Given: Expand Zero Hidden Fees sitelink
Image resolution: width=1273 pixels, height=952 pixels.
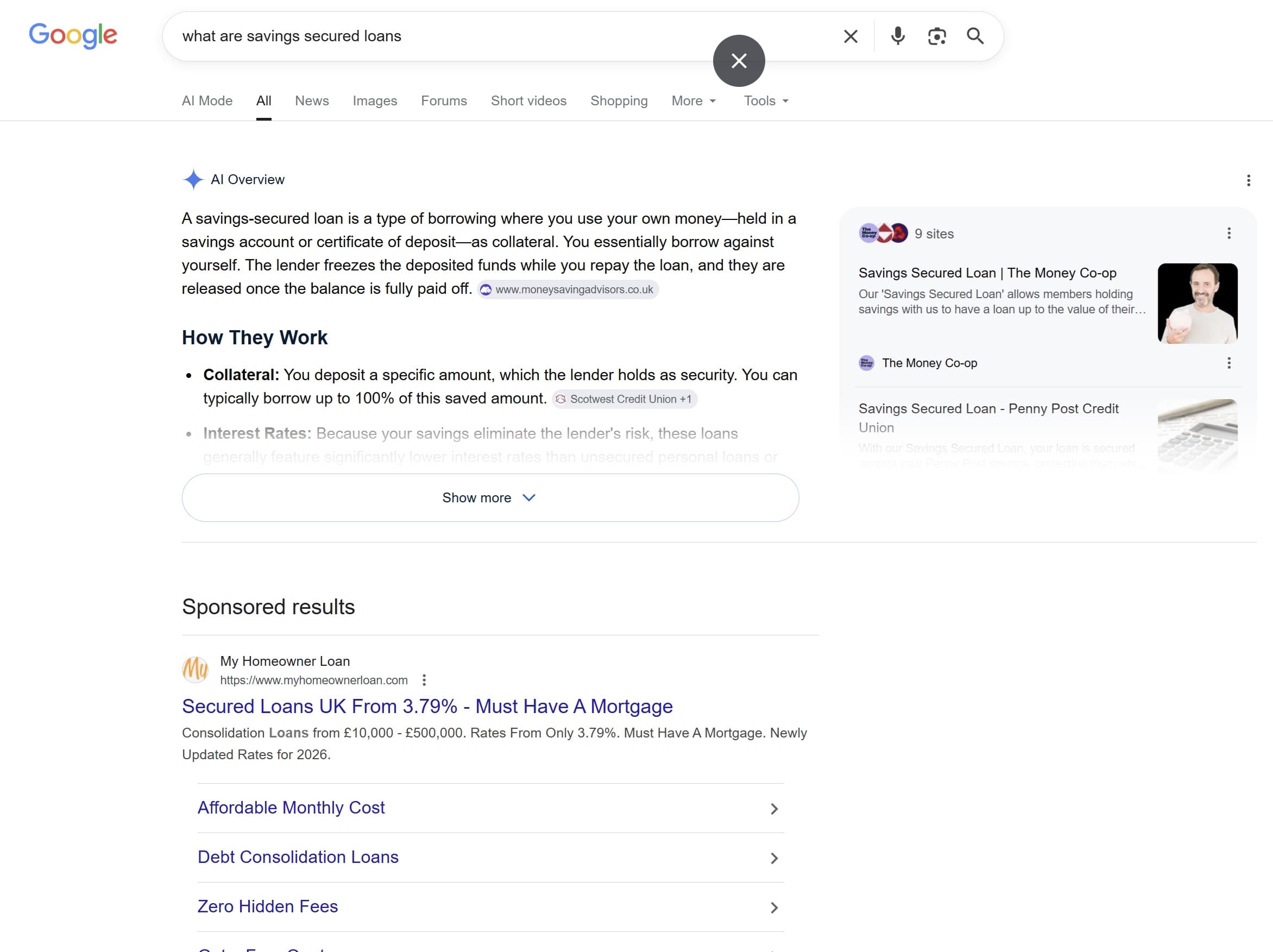Looking at the screenshot, I should (490, 907).
